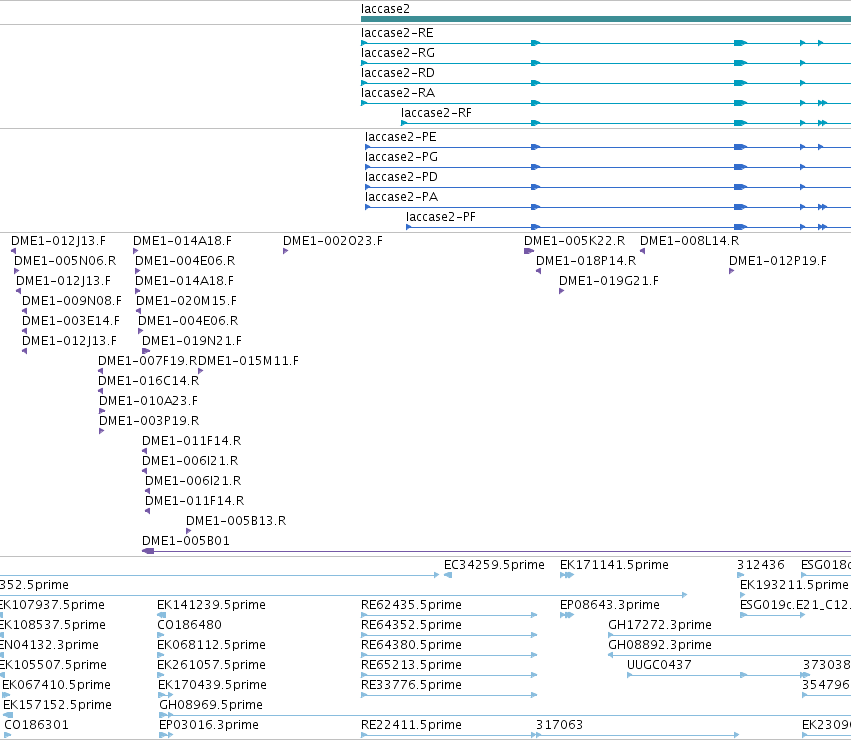
Task: Click the DME1-005K22.R feature label
Action: pos(574,242)
